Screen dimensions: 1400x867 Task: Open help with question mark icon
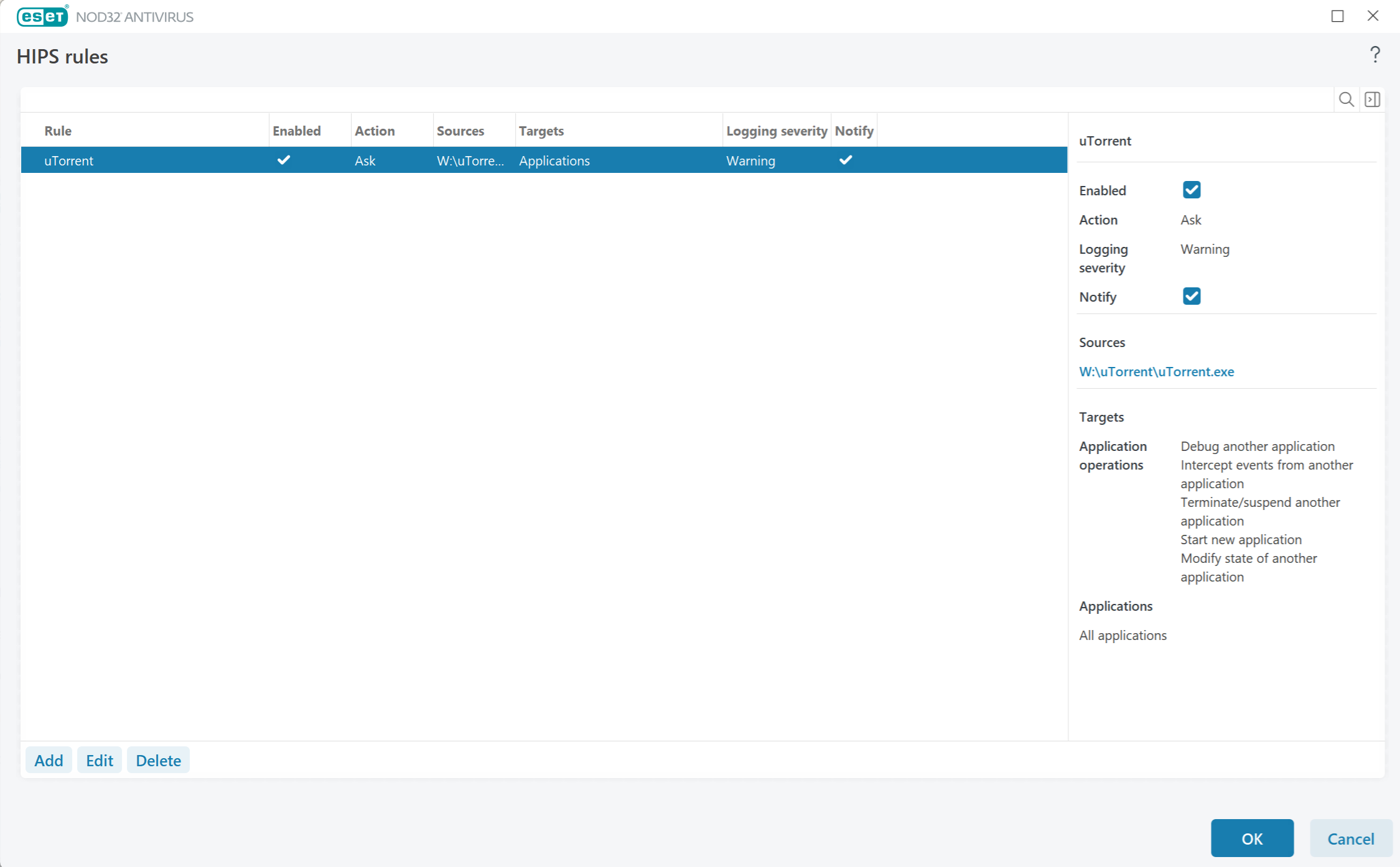1374,55
